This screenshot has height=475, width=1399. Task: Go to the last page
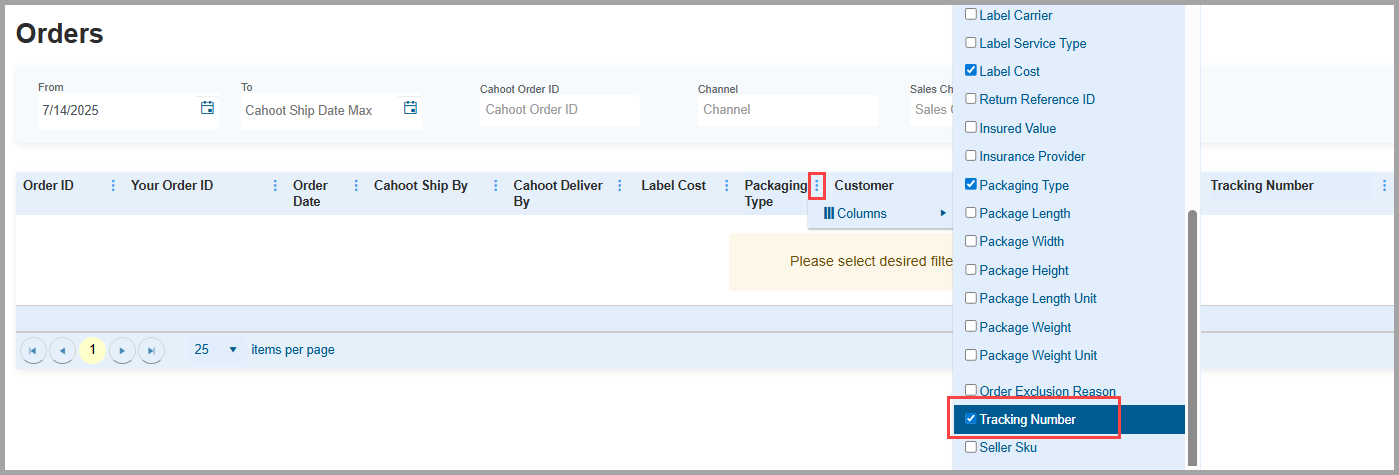[151, 350]
